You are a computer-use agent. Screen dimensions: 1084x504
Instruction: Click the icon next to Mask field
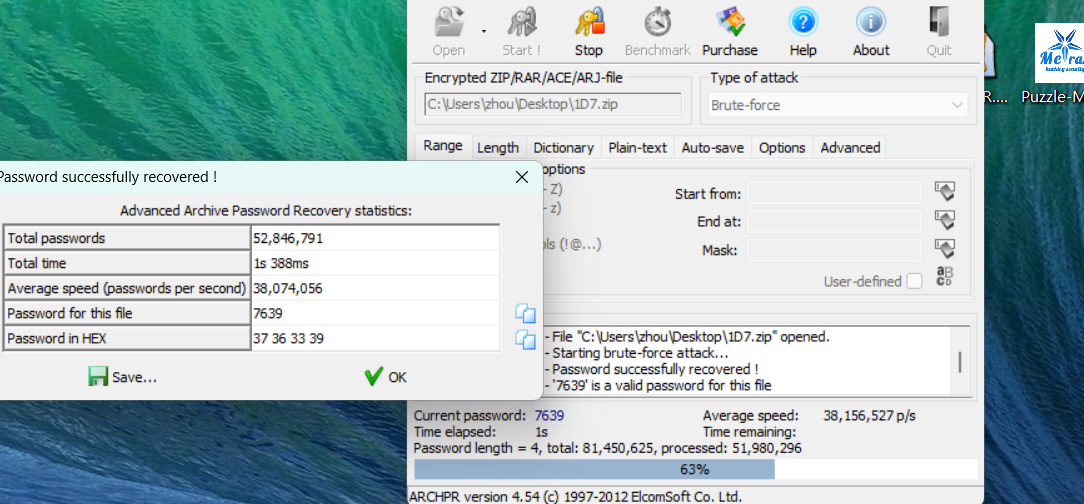pyautogui.click(x=944, y=249)
